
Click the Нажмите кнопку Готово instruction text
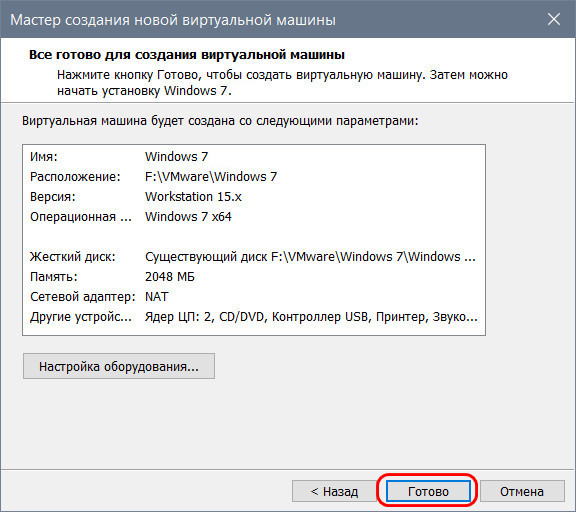pyautogui.click(x=282, y=83)
